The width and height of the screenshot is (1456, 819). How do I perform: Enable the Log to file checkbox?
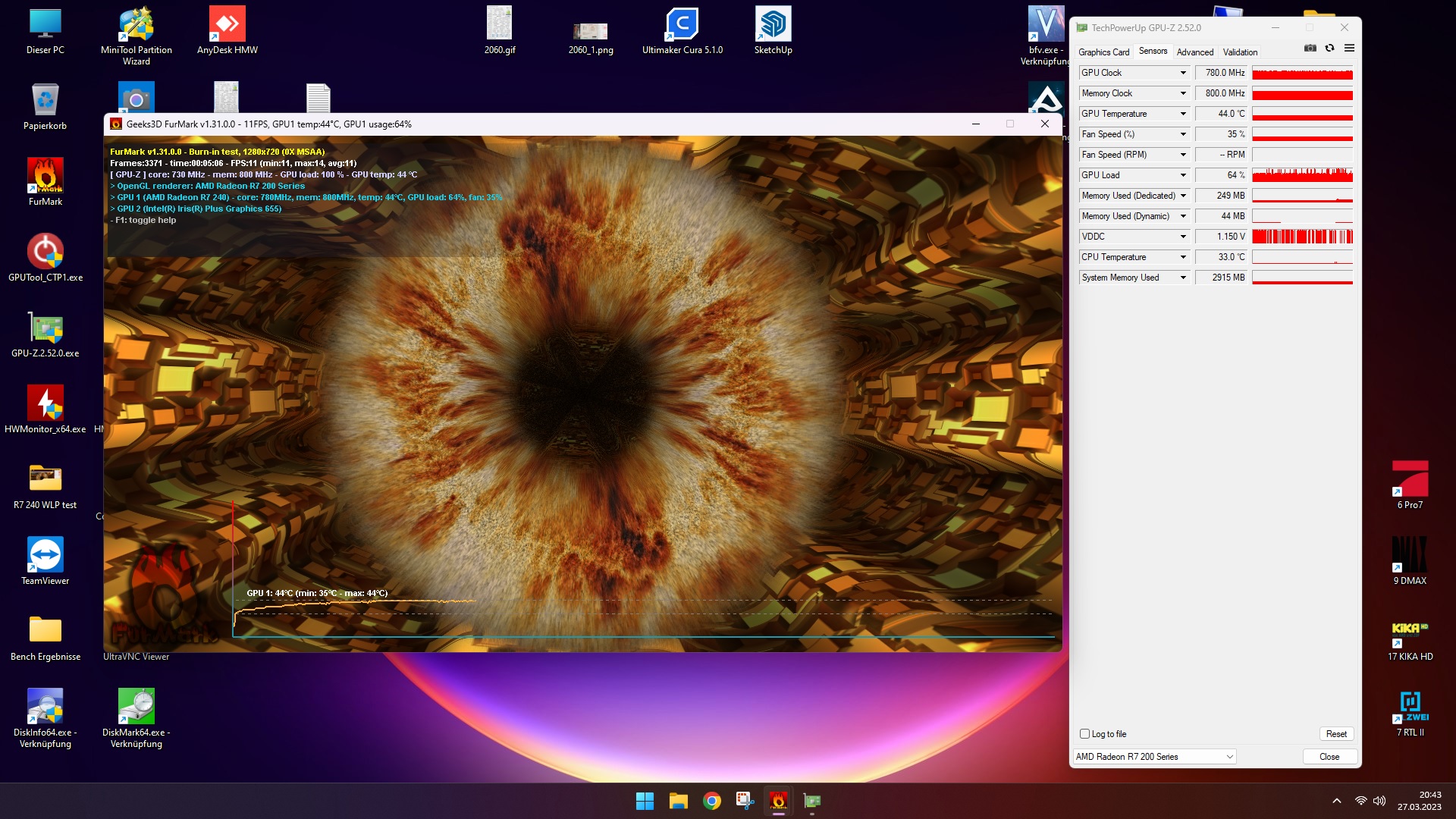coord(1084,734)
